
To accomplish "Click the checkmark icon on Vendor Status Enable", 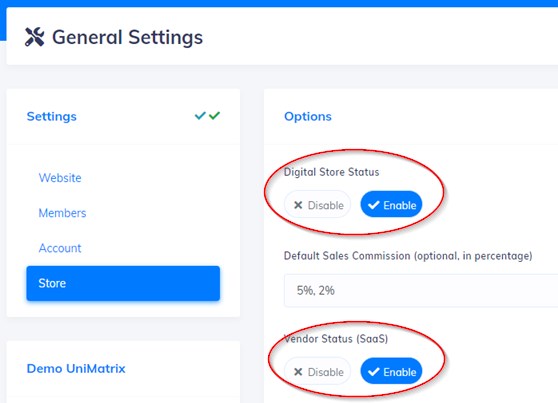I will coord(374,372).
